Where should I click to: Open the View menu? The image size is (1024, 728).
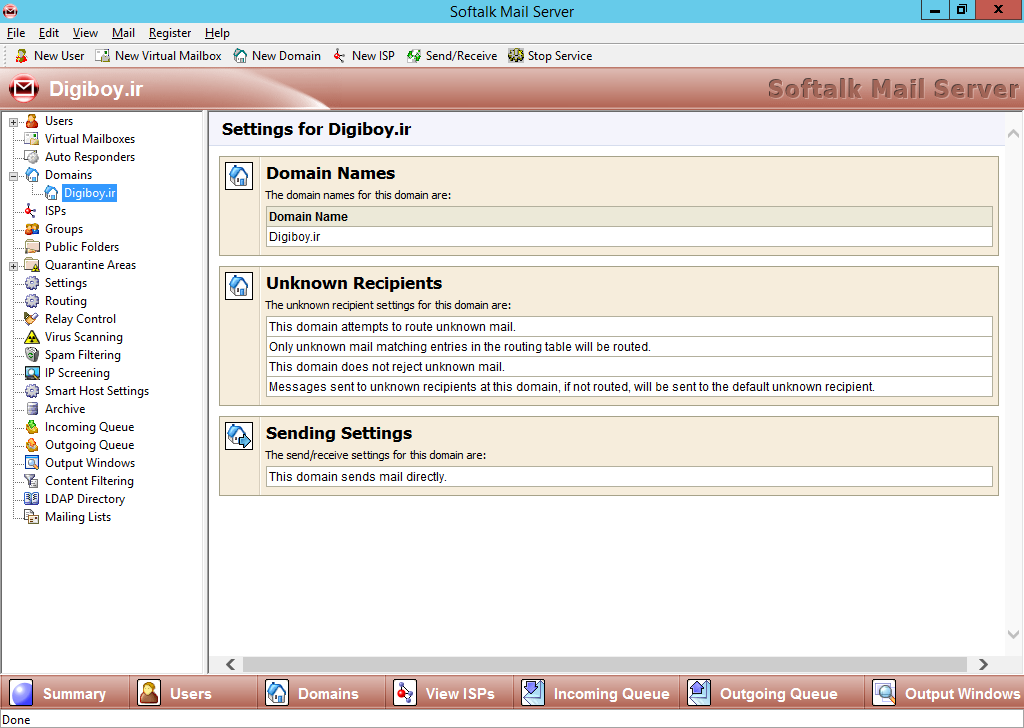pos(85,33)
